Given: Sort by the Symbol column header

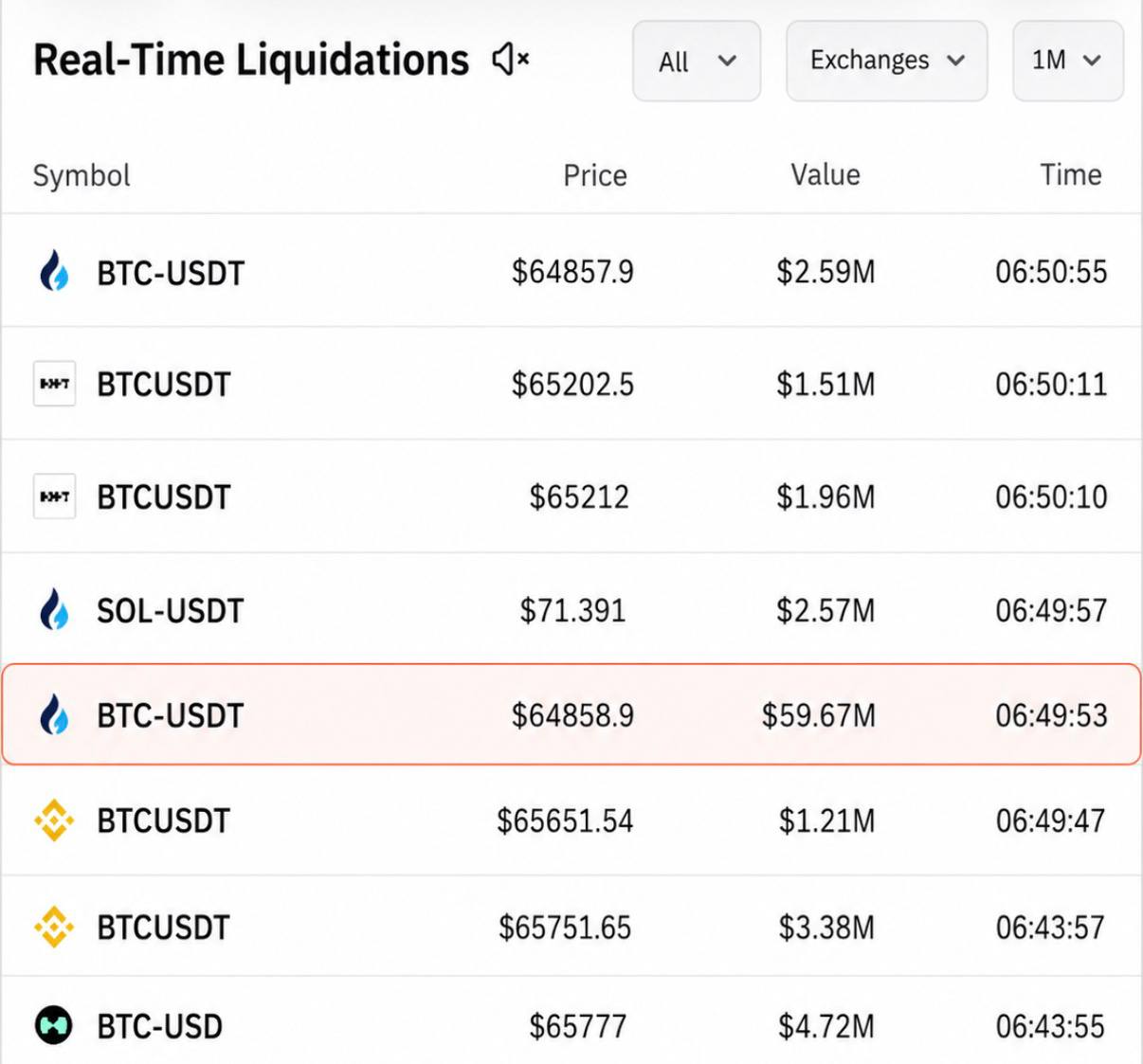Looking at the screenshot, I should click(x=82, y=175).
